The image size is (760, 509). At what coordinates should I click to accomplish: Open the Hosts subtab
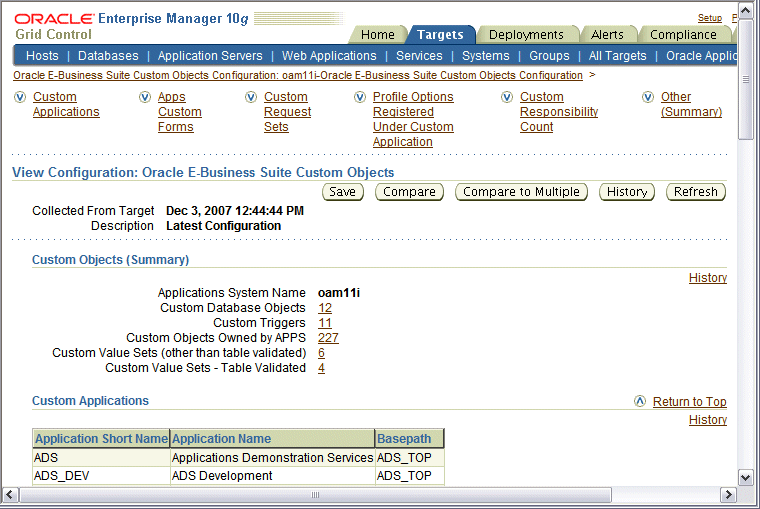click(x=42, y=56)
